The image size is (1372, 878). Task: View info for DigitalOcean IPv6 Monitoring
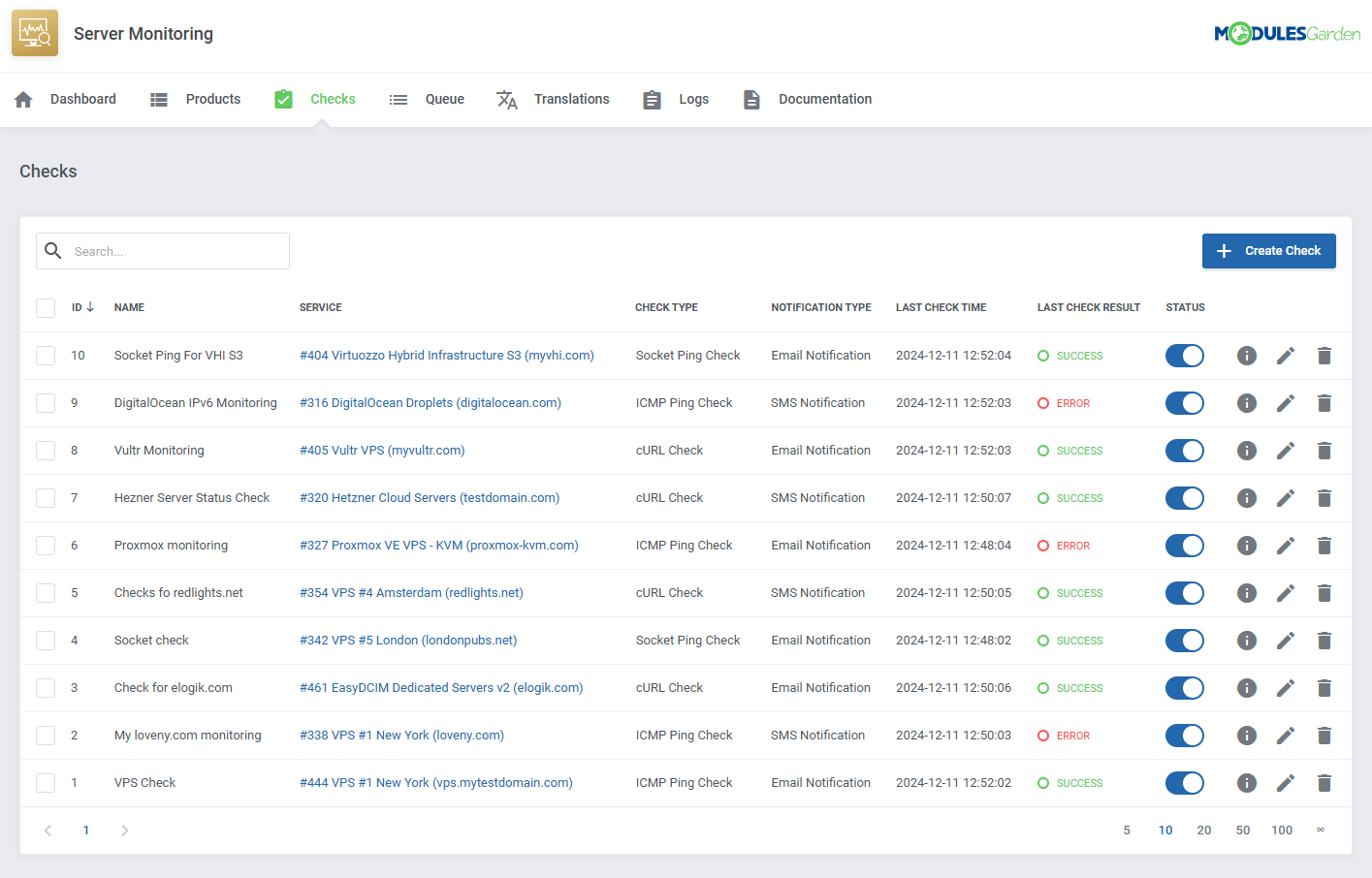click(1246, 402)
